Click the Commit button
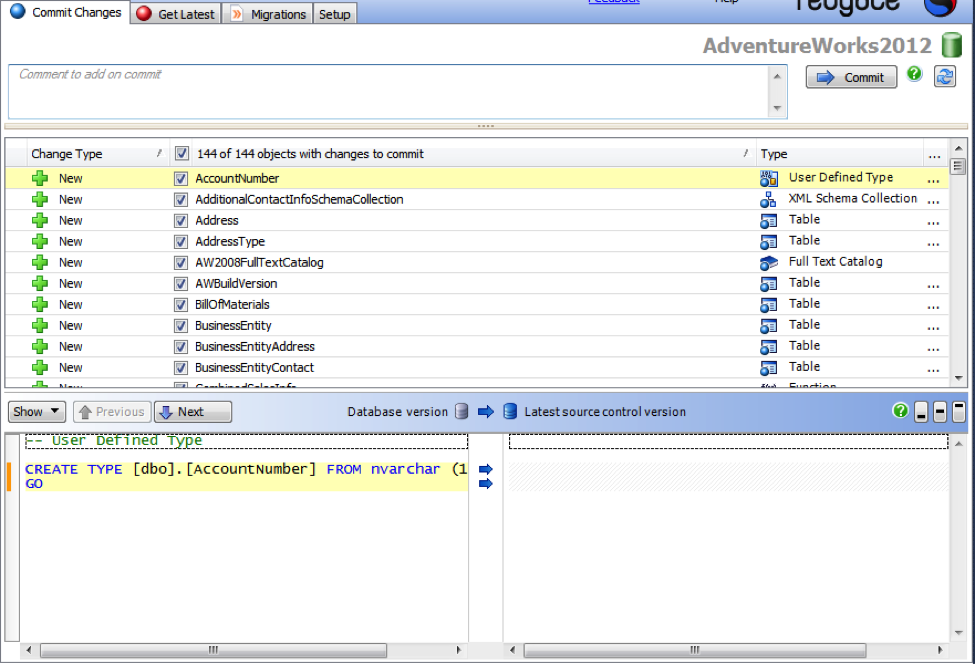The image size is (975, 664). (851, 77)
